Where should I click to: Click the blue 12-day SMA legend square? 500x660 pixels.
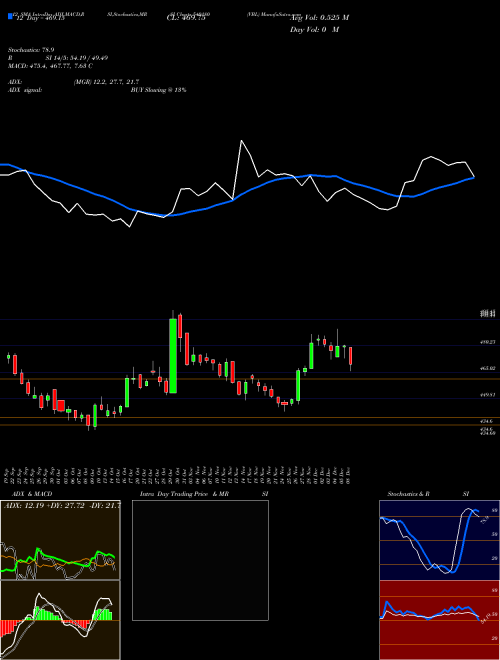[x=10, y=16]
